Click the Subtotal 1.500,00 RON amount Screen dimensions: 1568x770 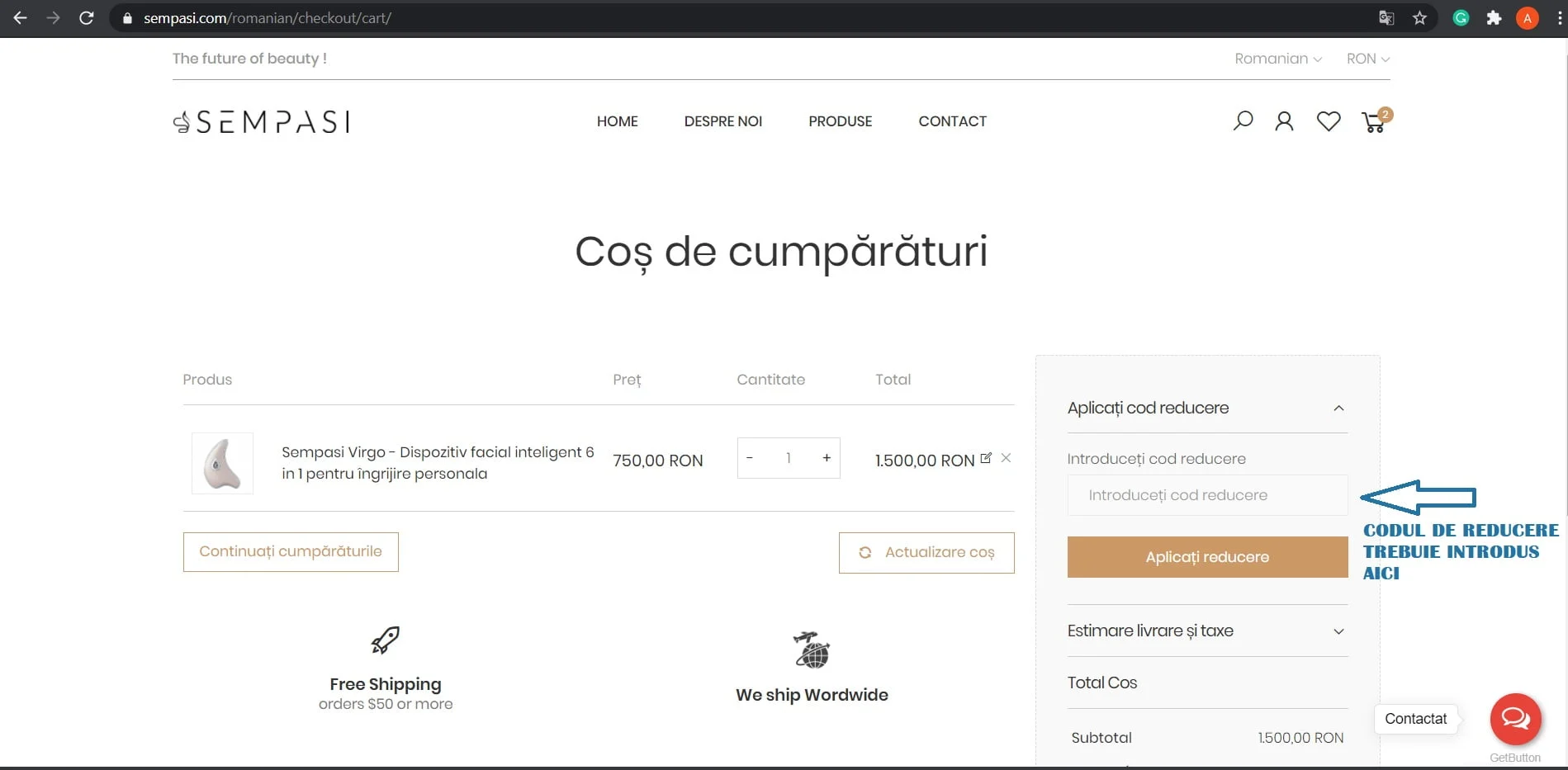[x=1300, y=738]
